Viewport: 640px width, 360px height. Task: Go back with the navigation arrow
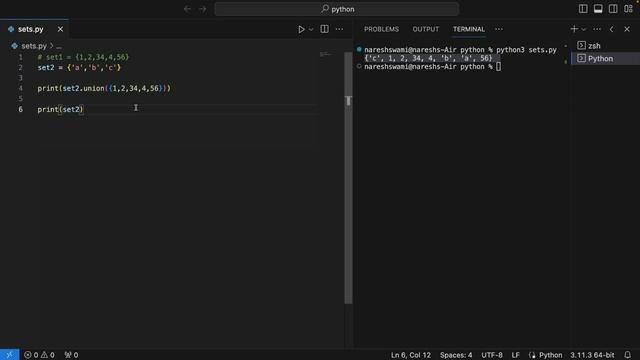187,9
